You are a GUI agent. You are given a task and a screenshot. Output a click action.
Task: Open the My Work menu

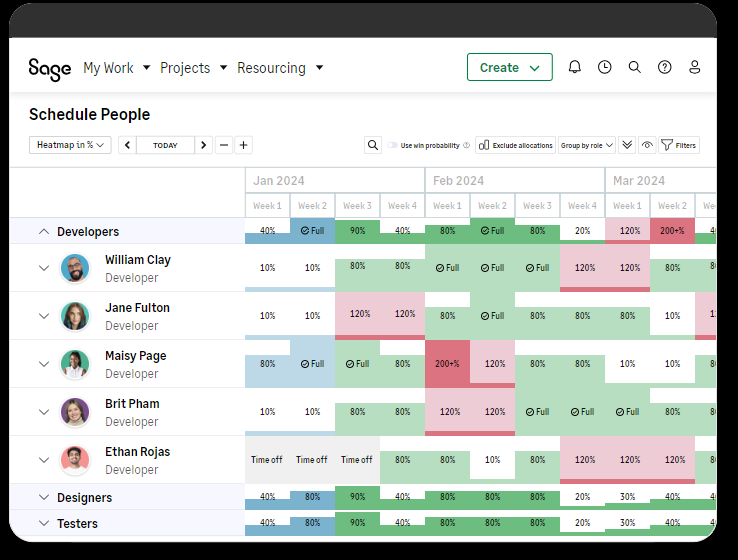click(x=116, y=68)
